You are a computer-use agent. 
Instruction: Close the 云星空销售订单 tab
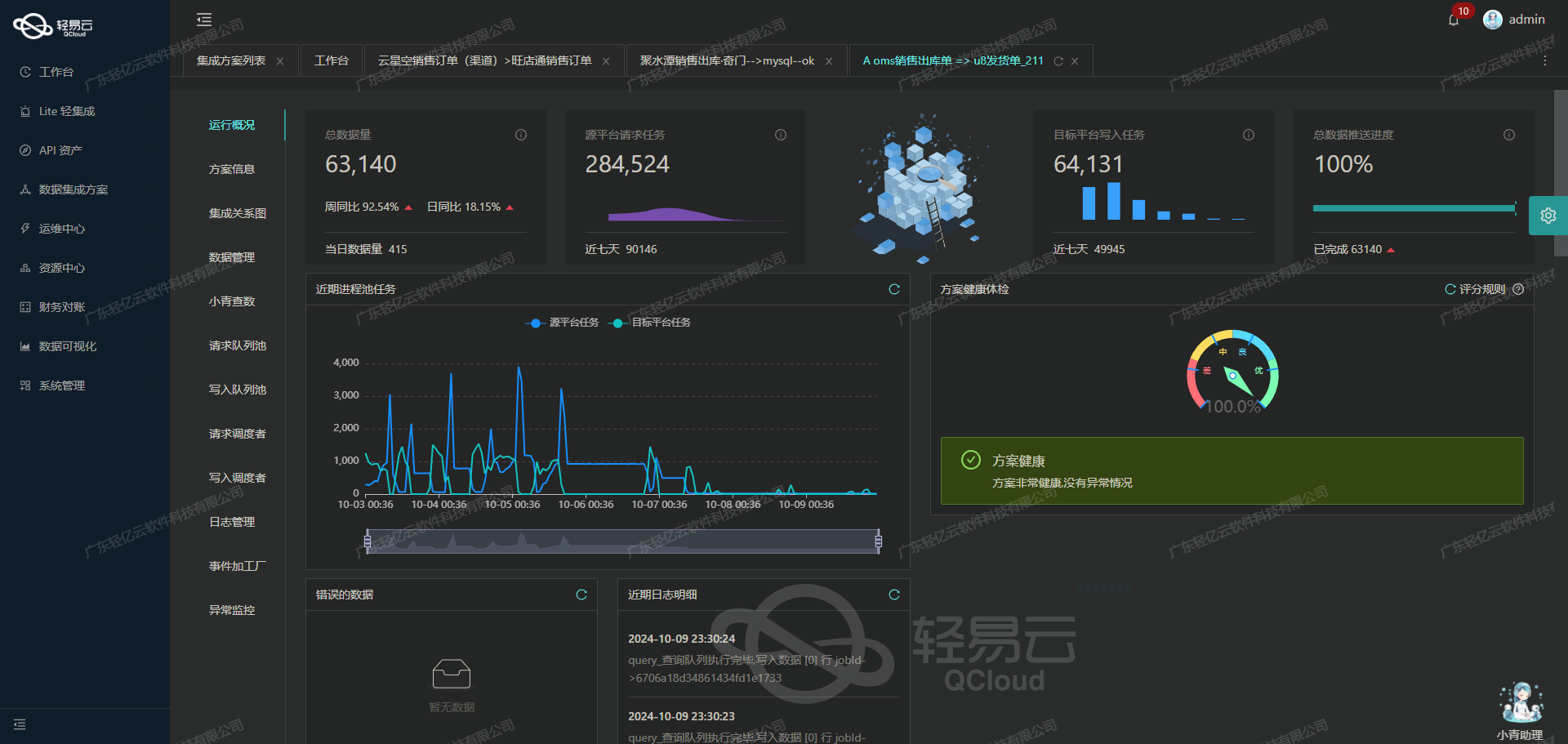point(606,61)
